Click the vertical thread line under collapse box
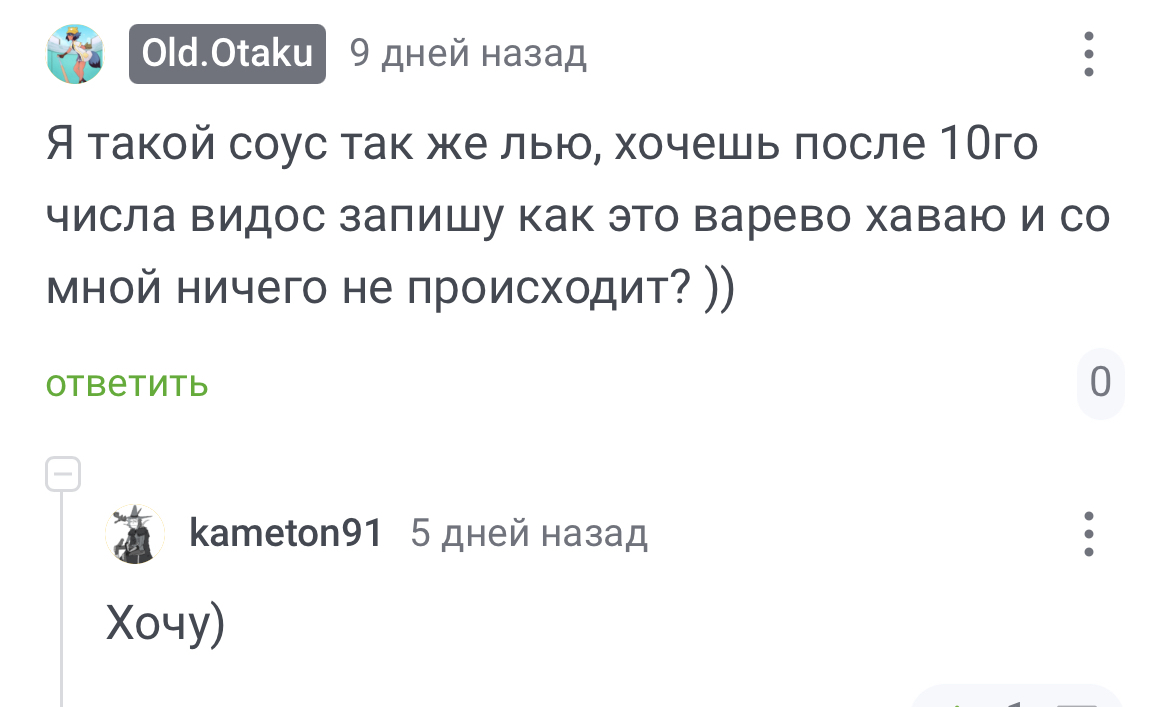The width and height of the screenshot is (1170, 707). click(62, 600)
